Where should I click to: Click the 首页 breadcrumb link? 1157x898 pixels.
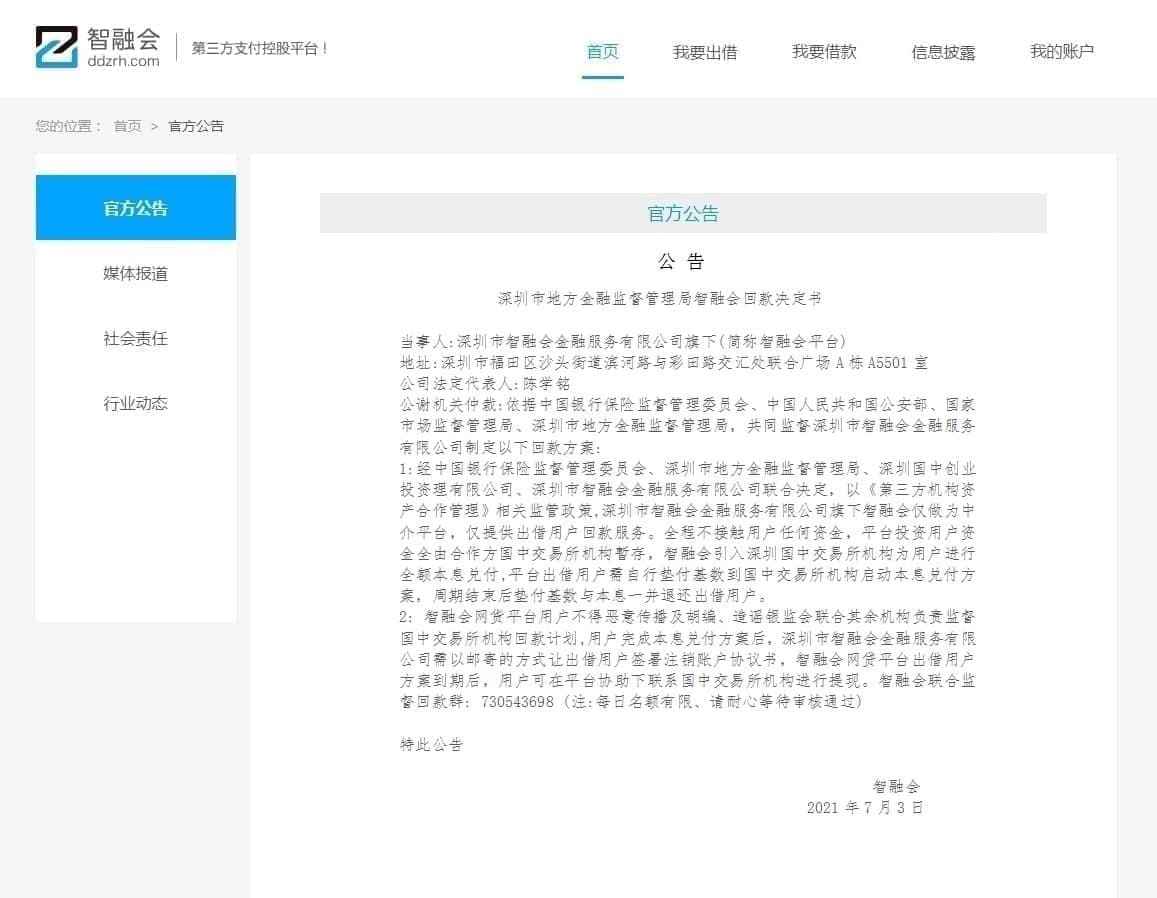[x=128, y=126]
